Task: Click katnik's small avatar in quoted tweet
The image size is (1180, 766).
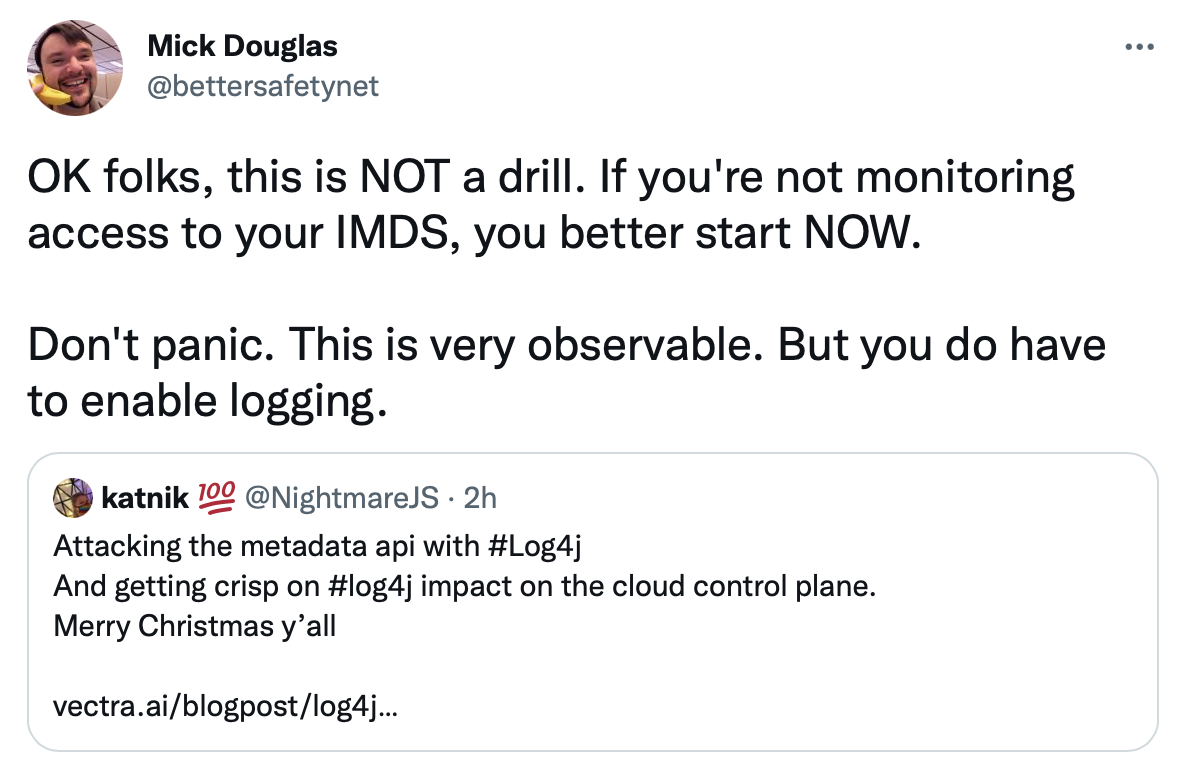Action: (72, 497)
